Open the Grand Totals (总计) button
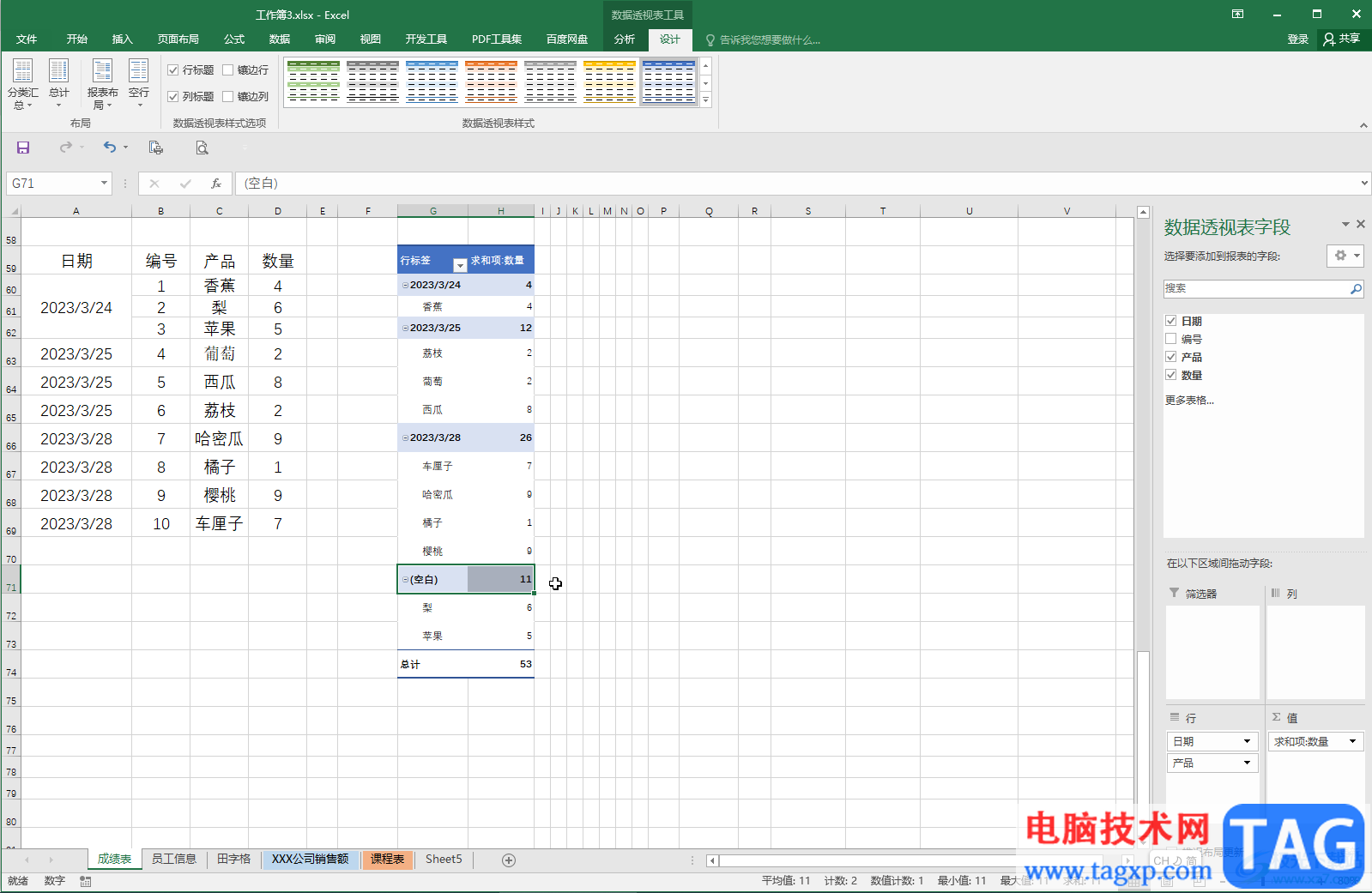 point(59,84)
